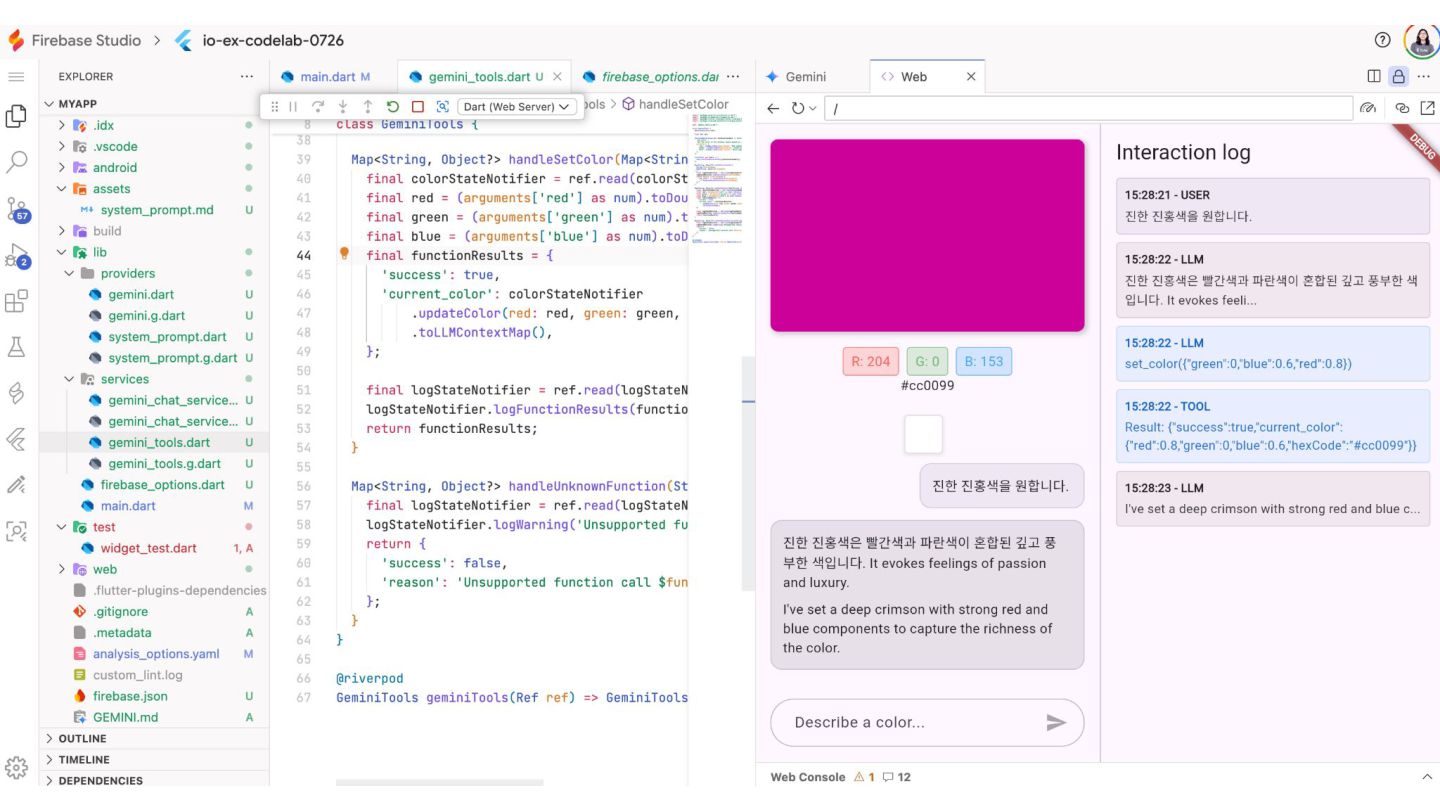
Task: Open Source Control with 57 changes
Action: pos(17,209)
